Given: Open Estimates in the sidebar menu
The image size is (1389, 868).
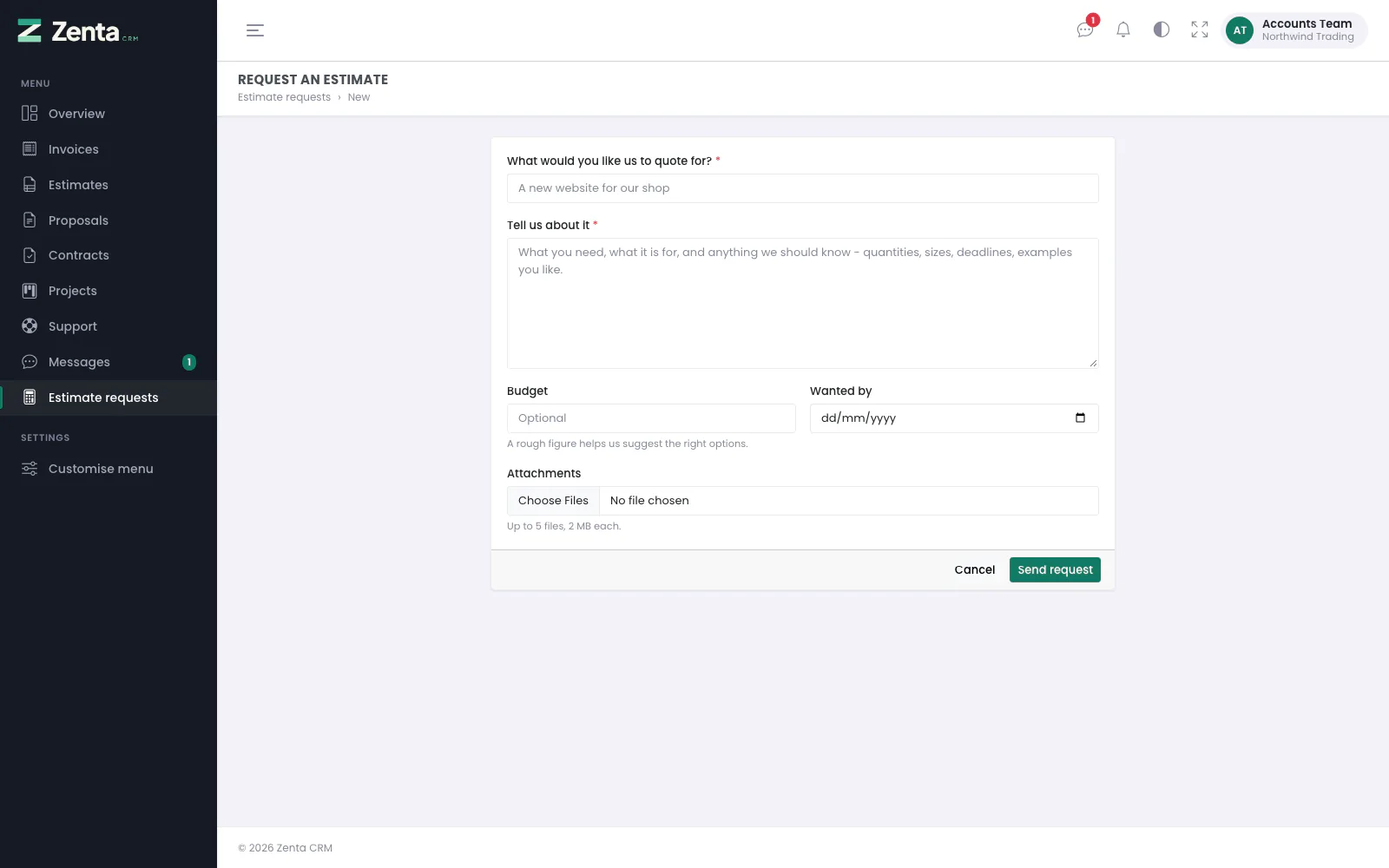Looking at the screenshot, I should (x=109, y=185).
